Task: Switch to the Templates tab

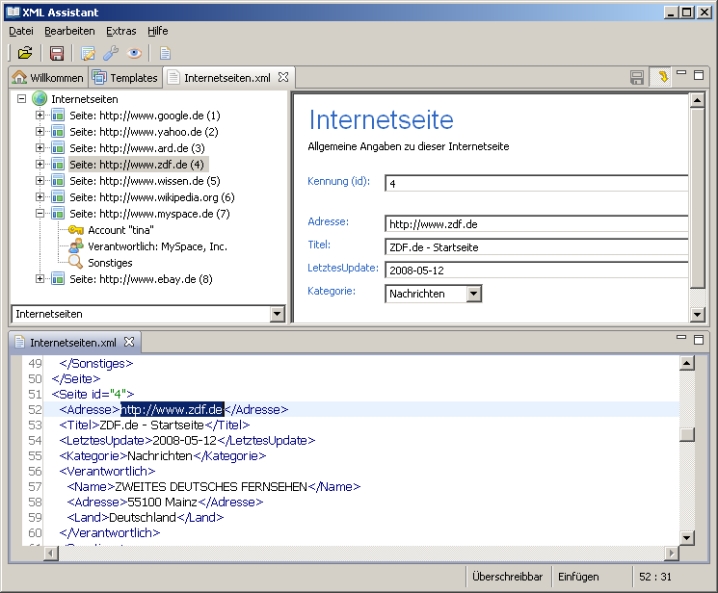Action: [x=125, y=77]
